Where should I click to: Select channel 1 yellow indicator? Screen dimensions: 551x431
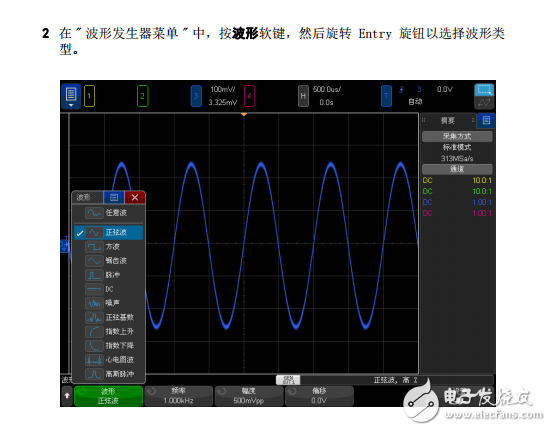pyautogui.click(x=89, y=96)
